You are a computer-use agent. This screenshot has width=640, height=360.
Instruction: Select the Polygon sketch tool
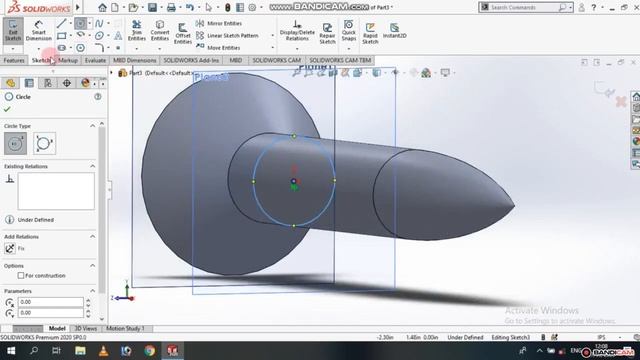click(80, 48)
